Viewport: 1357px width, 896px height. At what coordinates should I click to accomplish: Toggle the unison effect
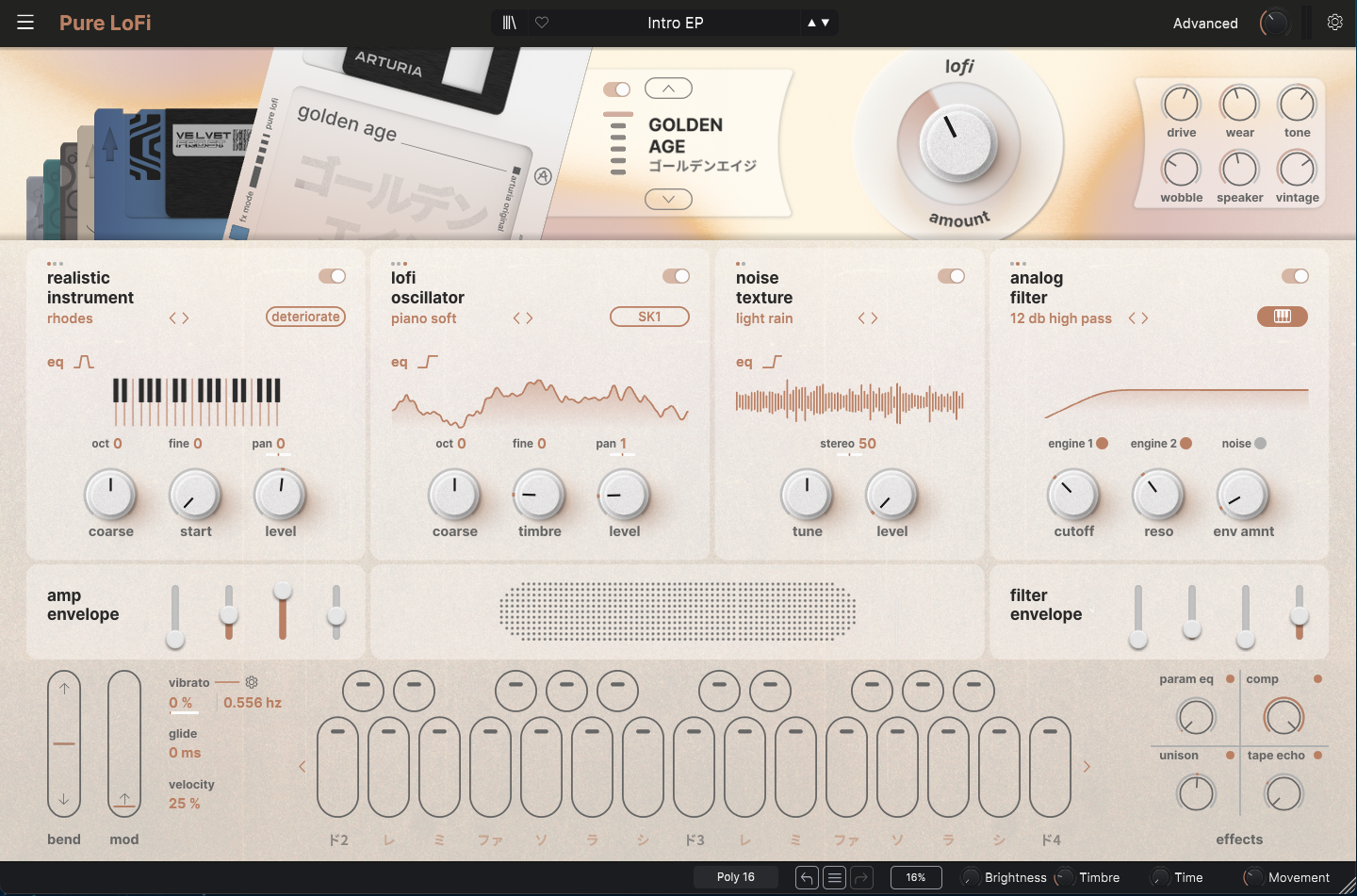[1230, 755]
